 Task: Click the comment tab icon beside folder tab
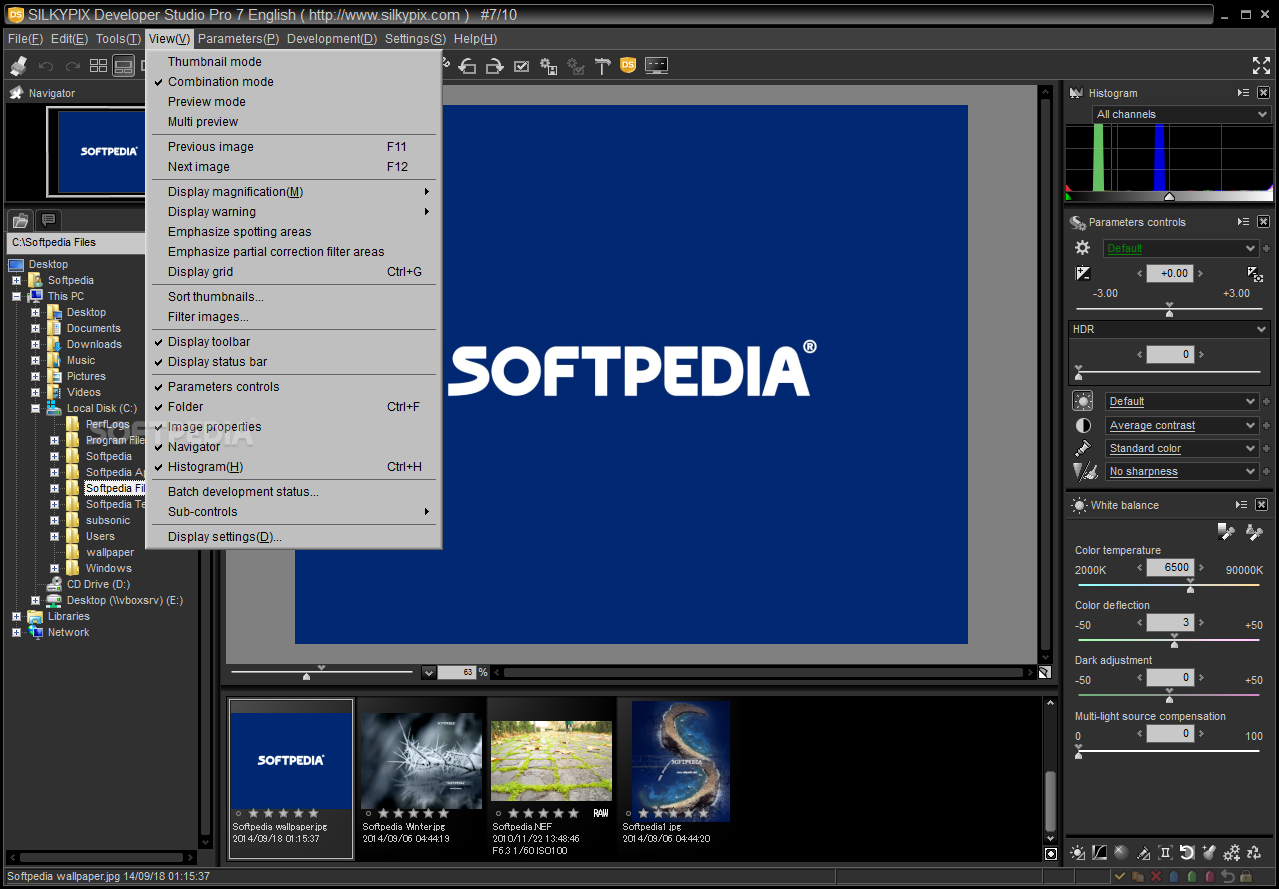point(47,220)
